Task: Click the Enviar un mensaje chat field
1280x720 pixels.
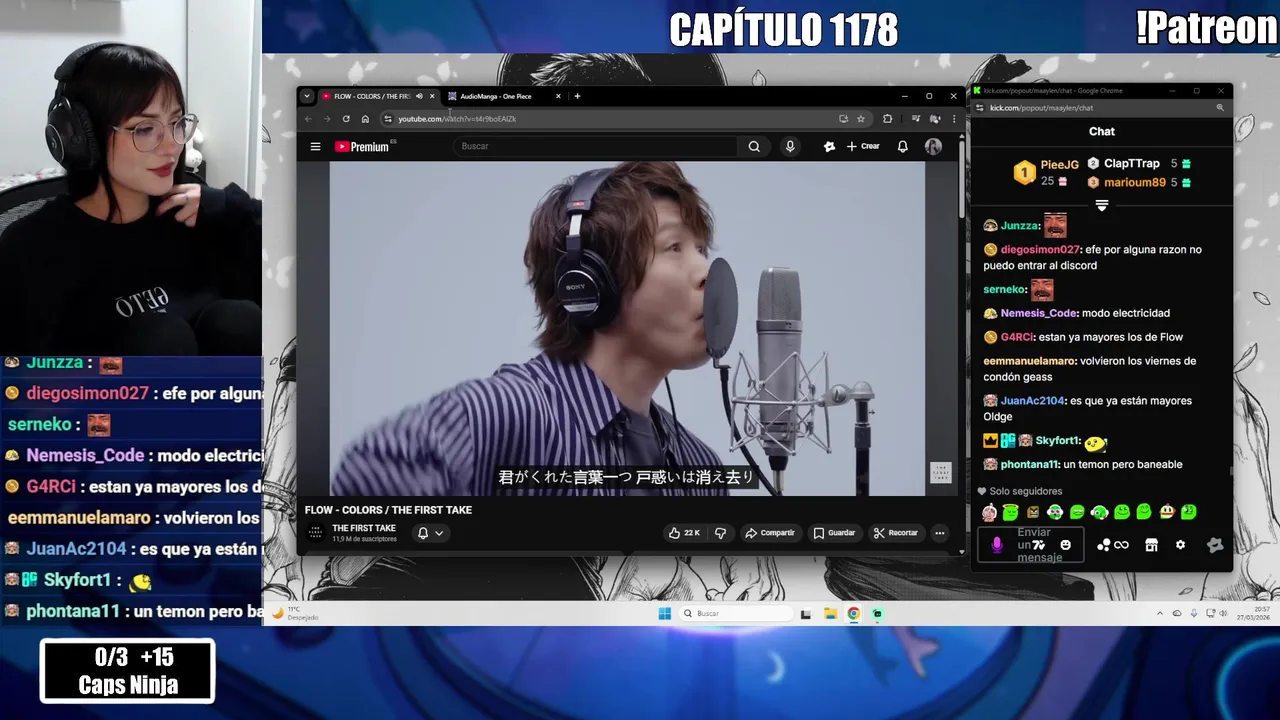Action: click(1031, 545)
